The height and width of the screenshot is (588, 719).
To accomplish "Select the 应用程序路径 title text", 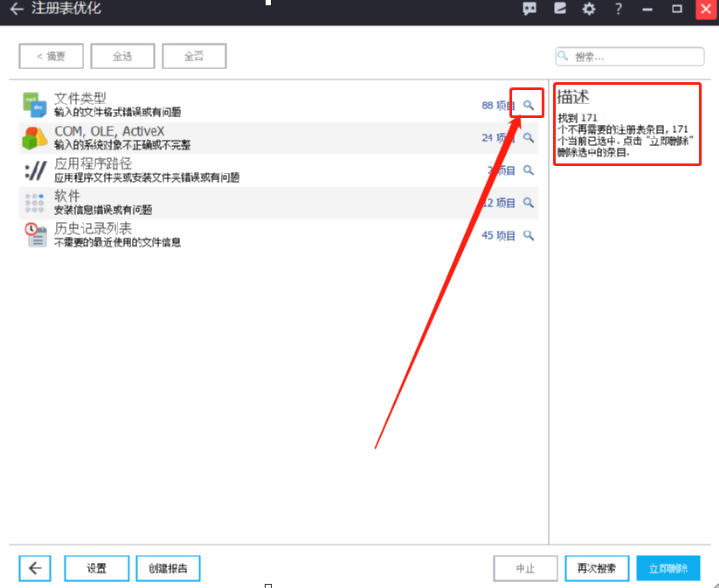I will 93,163.
